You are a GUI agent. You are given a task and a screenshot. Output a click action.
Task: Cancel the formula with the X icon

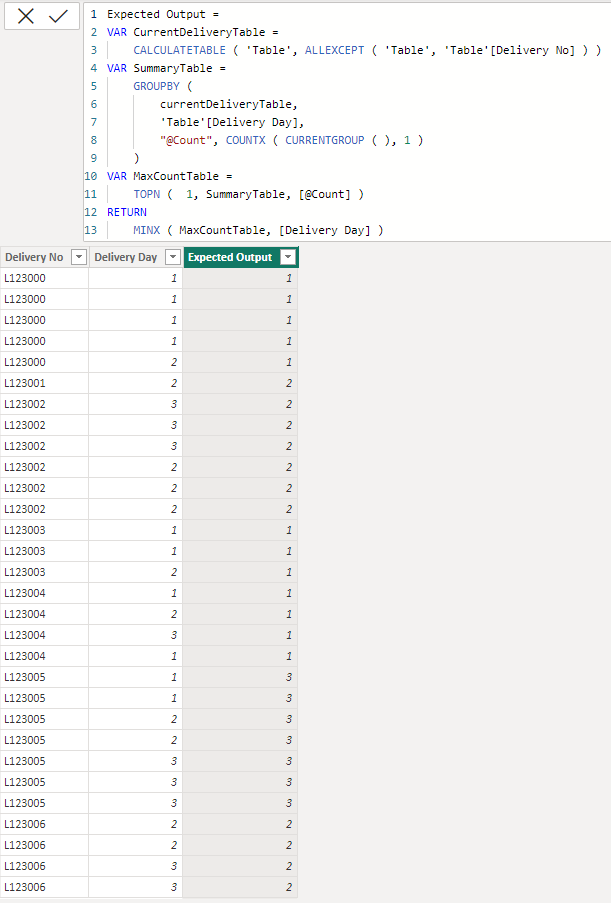click(x=26, y=16)
